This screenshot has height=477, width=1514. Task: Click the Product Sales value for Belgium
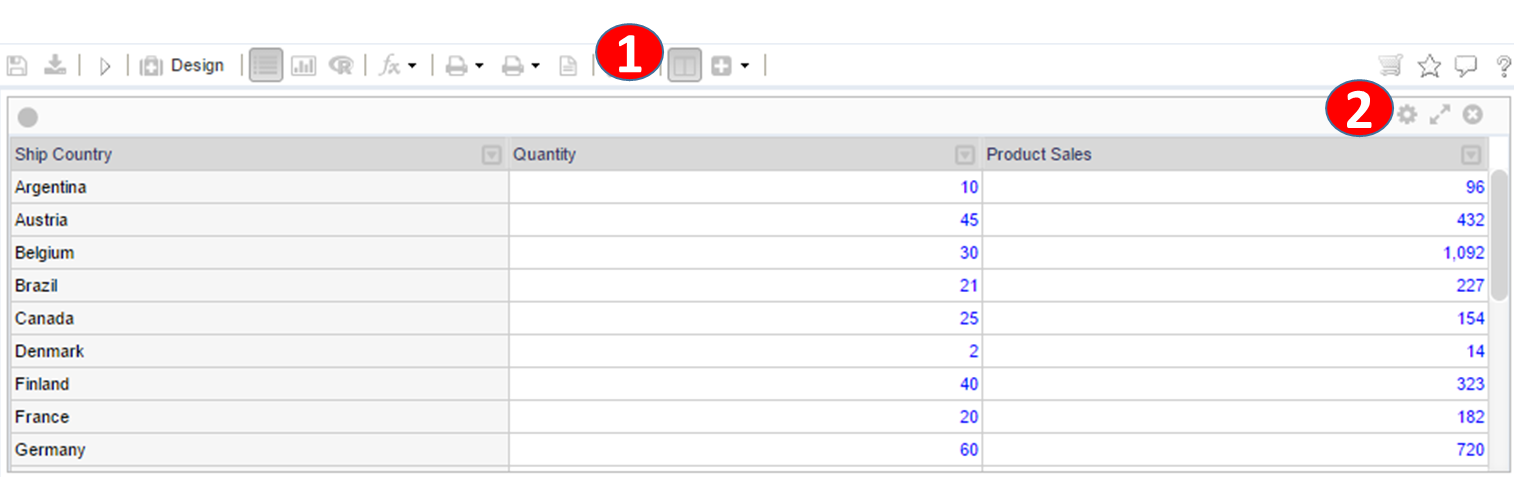(x=1463, y=253)
